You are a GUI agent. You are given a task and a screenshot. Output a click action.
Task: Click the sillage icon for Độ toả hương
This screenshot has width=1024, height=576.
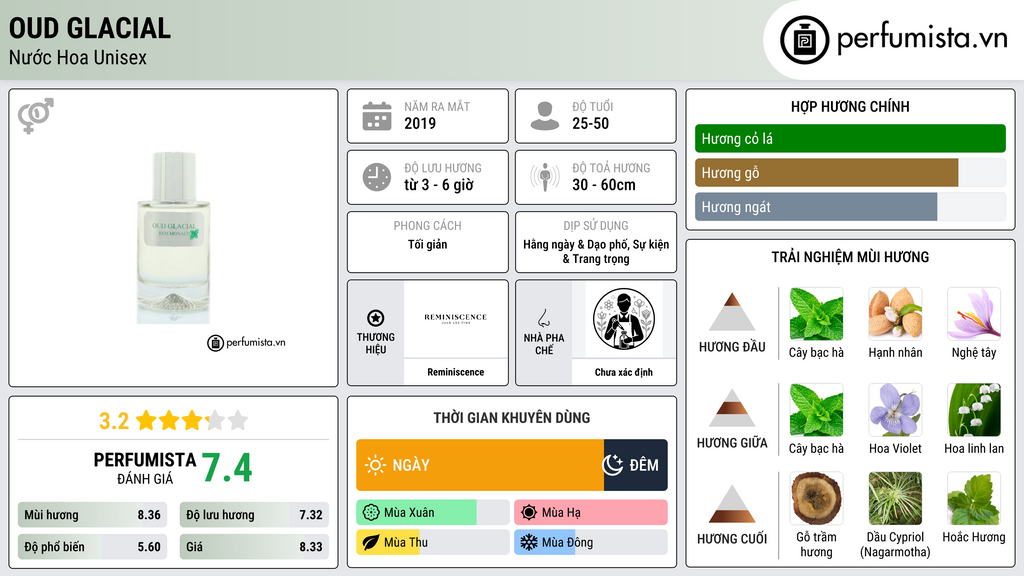tap(545, 177)
